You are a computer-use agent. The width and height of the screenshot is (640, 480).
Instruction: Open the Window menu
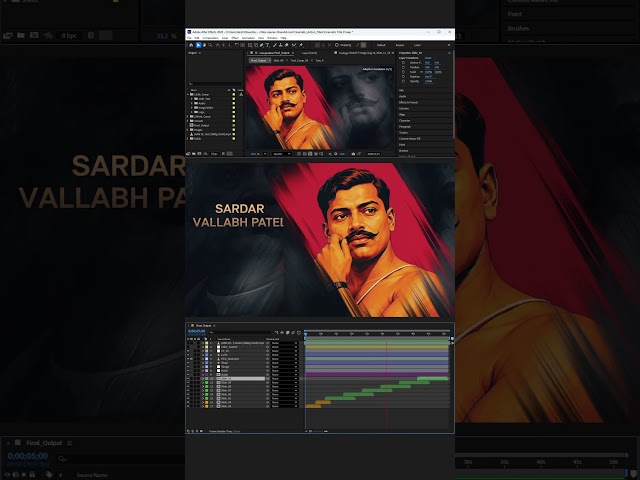tap(272, 38)
